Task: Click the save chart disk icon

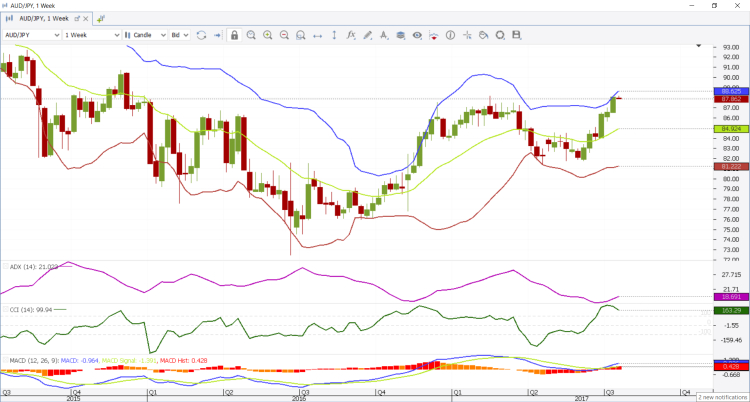Action: click(x=516, y=35)
